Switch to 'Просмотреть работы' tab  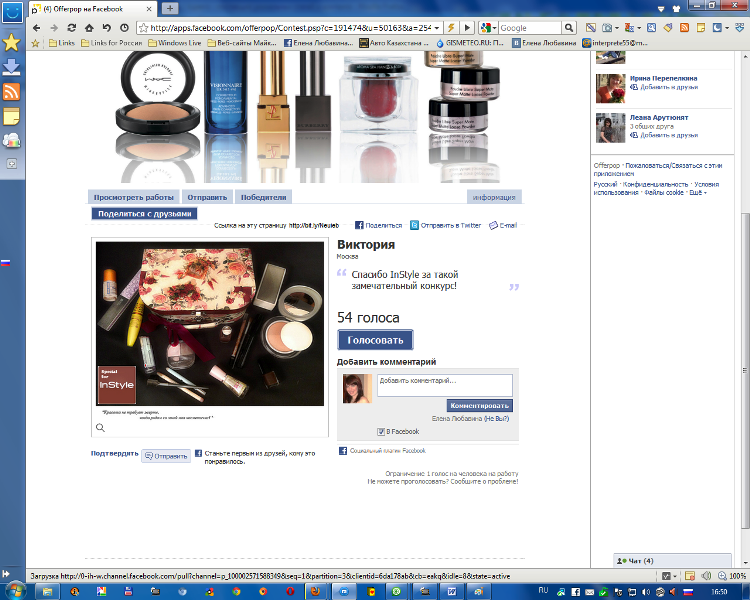133,197
